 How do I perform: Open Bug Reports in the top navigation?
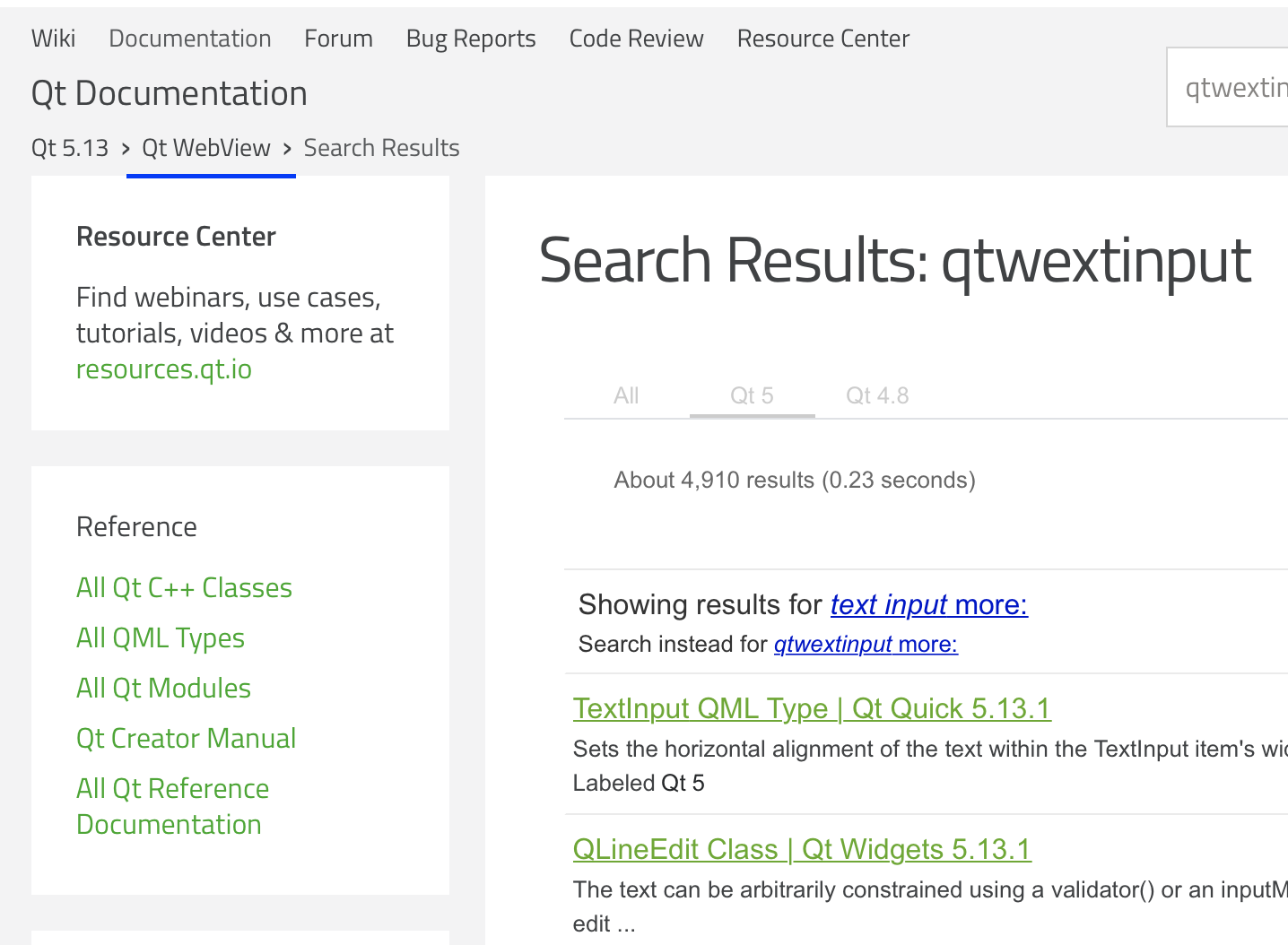[x=471, y=39]
